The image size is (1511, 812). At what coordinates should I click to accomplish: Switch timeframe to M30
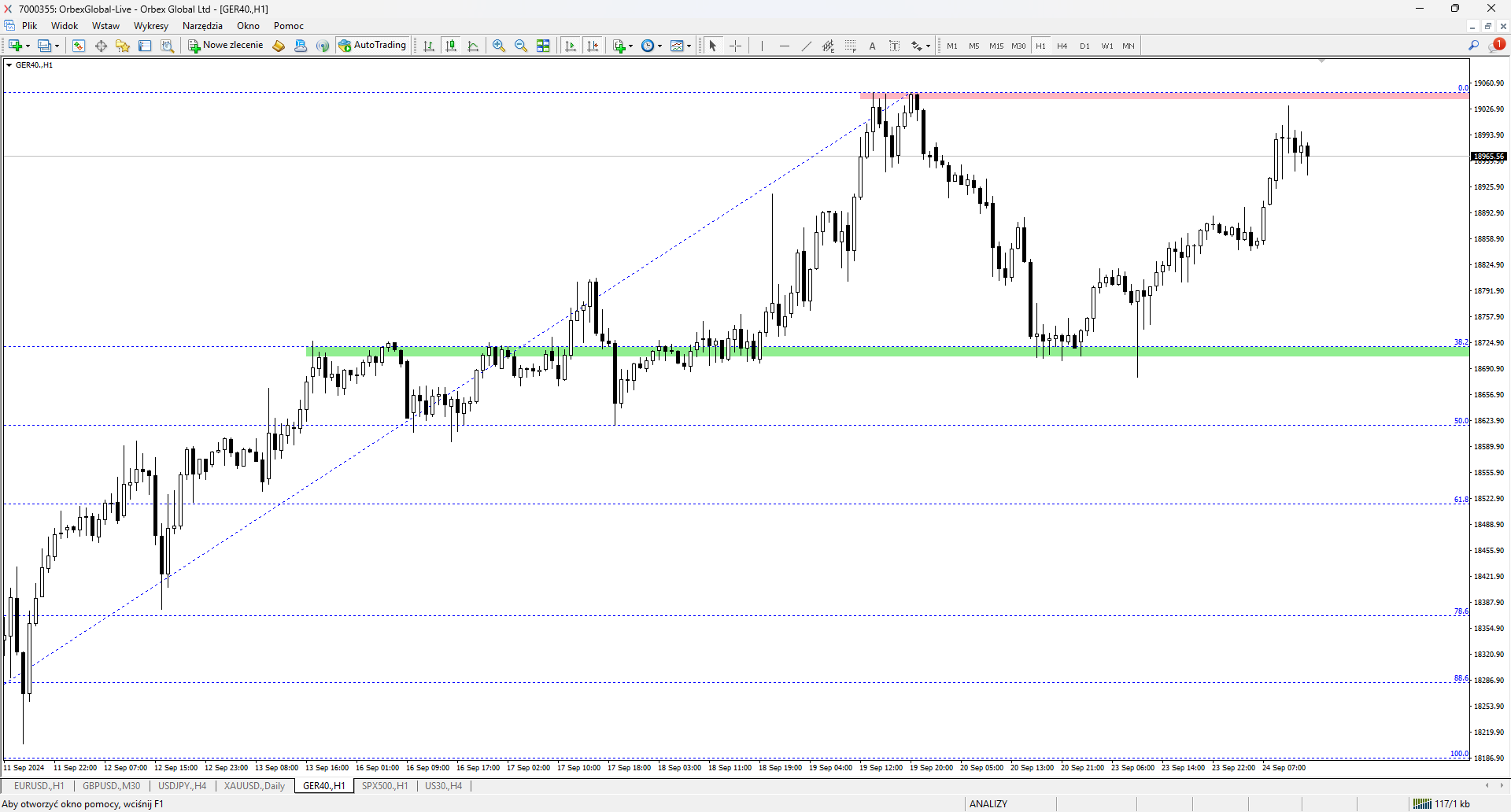pos(1018,46)
